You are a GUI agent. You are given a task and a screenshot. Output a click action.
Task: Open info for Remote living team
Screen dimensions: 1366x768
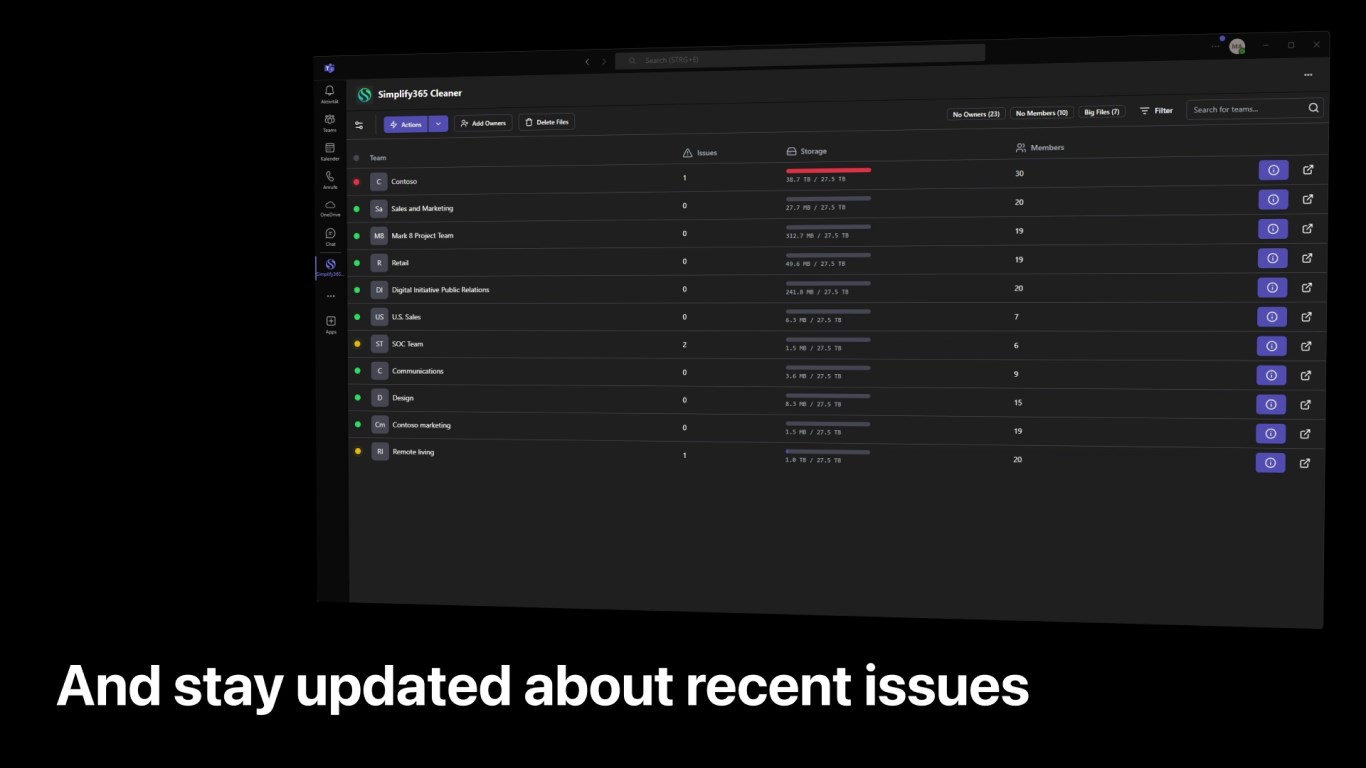1270,463
